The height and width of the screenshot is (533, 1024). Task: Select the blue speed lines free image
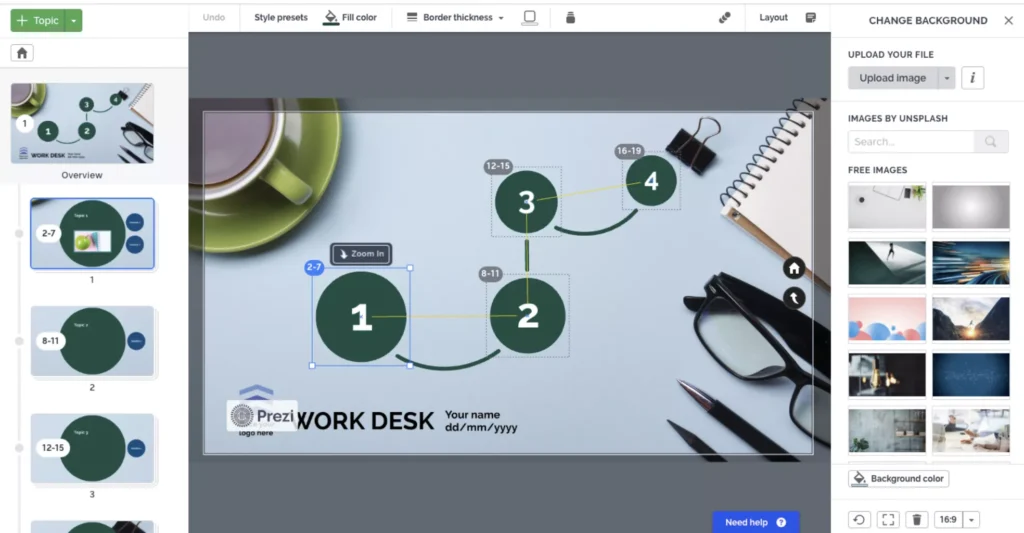[970, 263]
